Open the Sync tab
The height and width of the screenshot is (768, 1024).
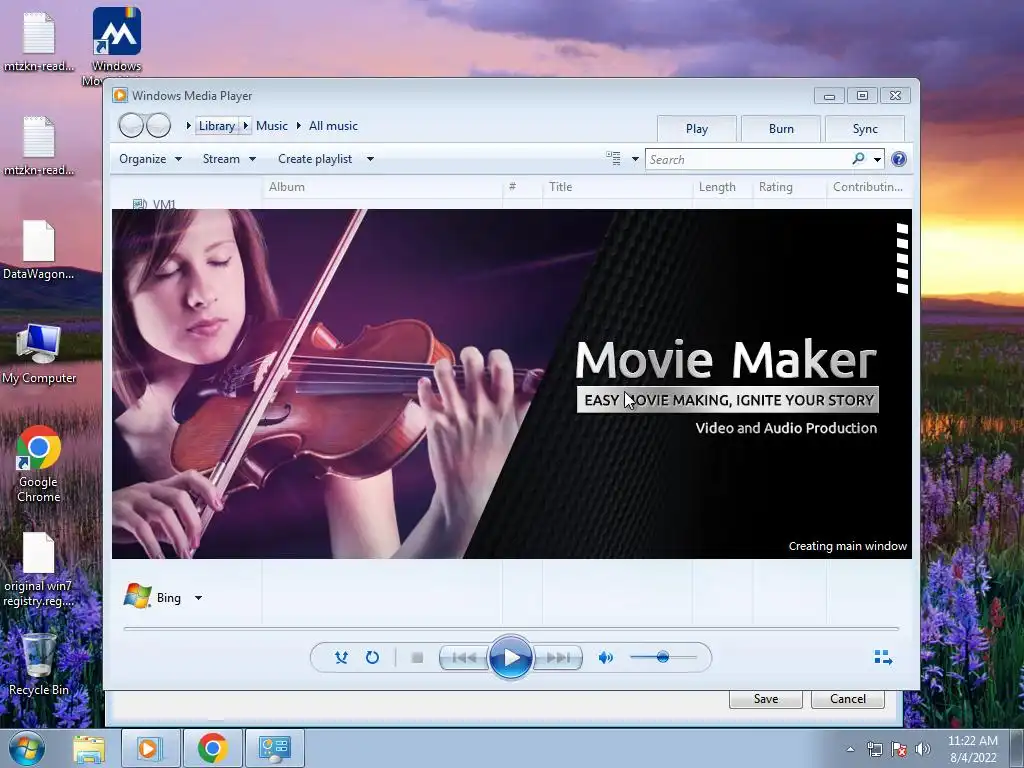(865, 129)
